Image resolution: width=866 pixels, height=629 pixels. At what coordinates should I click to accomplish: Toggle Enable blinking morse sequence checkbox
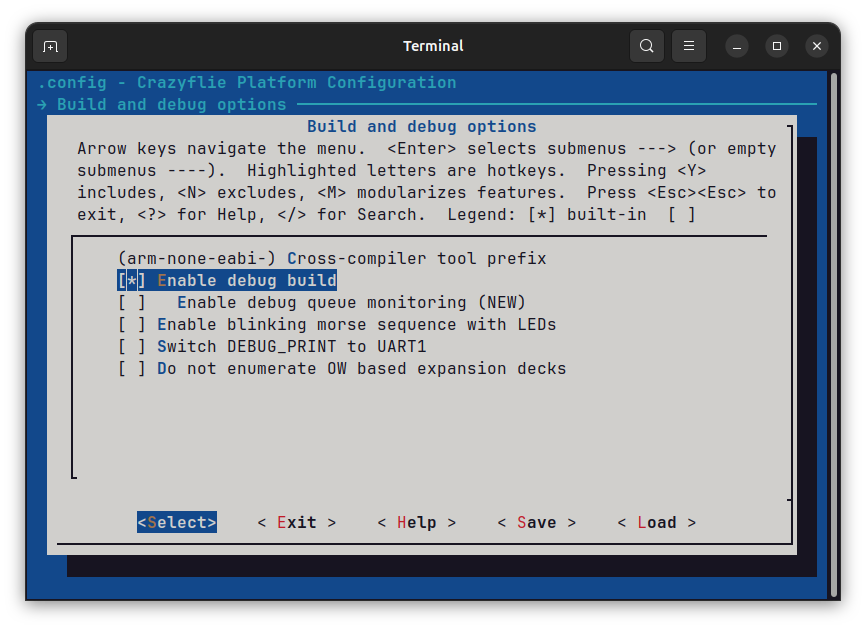pyautogui.click(x=131, y=325)
